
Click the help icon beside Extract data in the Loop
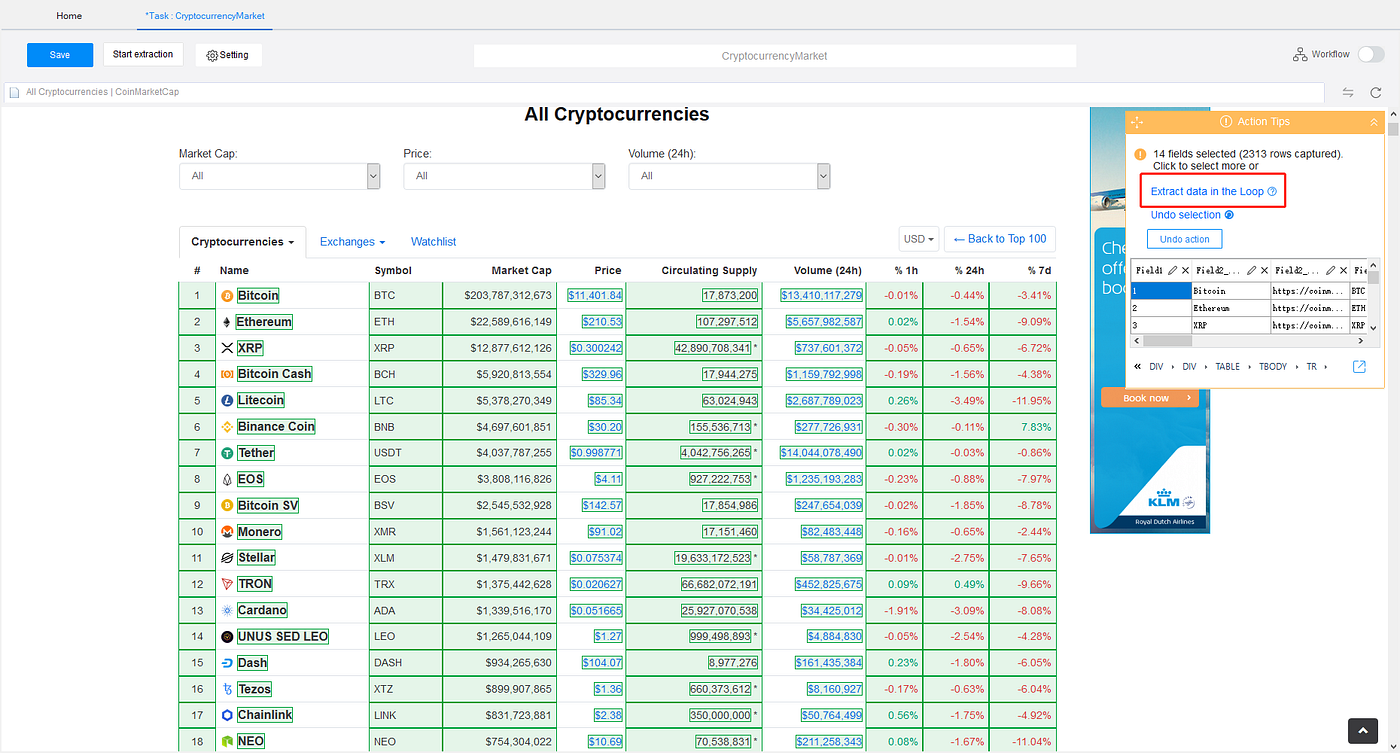click(1272, 191)
